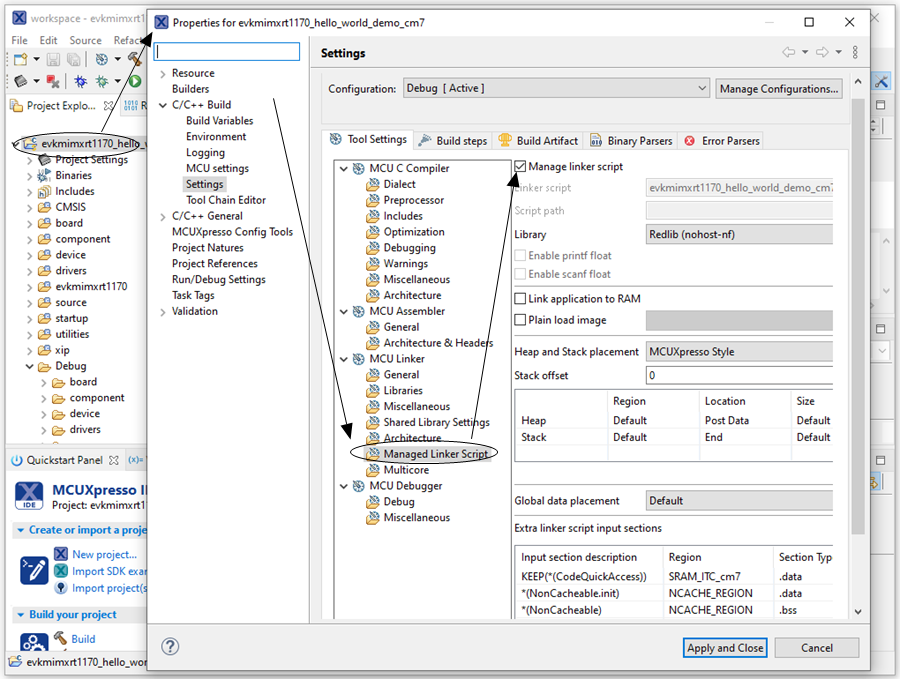This screenshot has width=900, height=679.
Task: Select MCU settings in the properties tree
Action: (x=217, y=168)
